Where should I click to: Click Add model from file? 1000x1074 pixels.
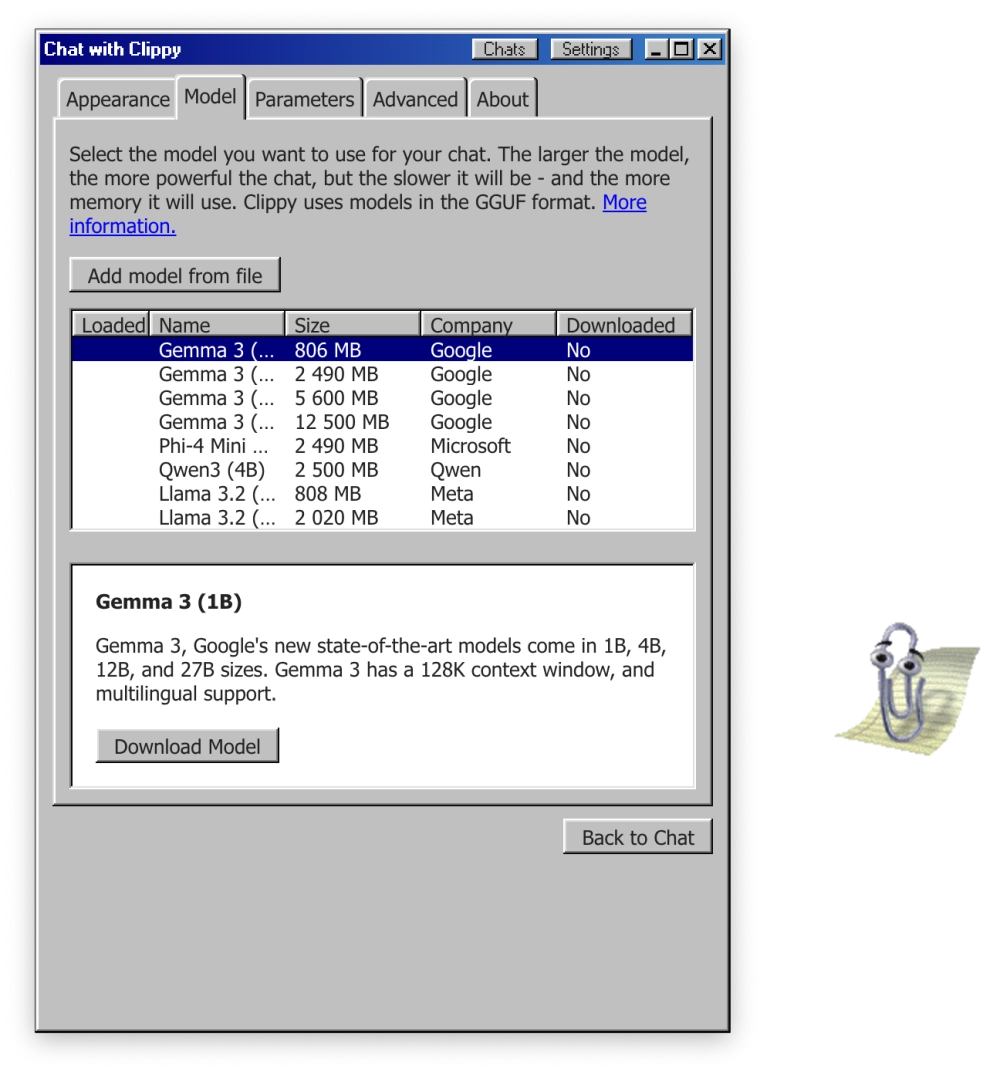(x=175, y=276)
